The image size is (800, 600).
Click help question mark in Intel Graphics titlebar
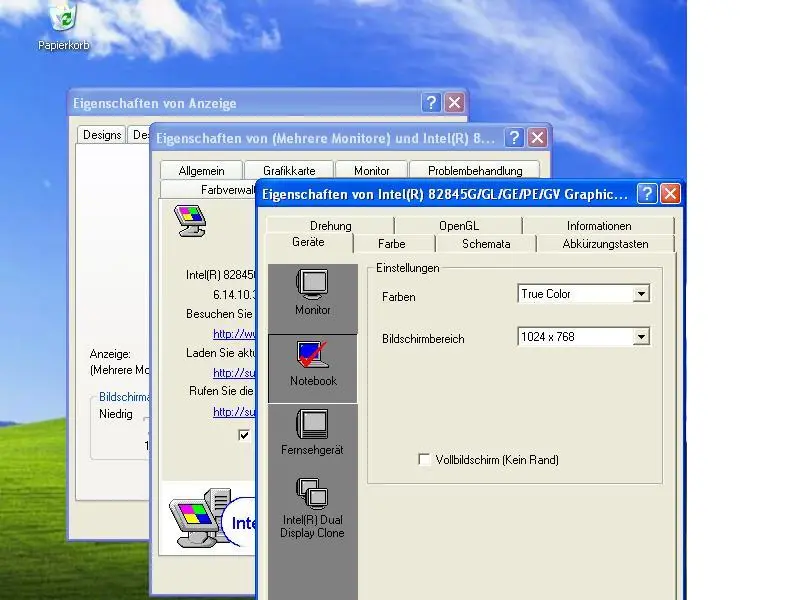[x=647, y=194]
